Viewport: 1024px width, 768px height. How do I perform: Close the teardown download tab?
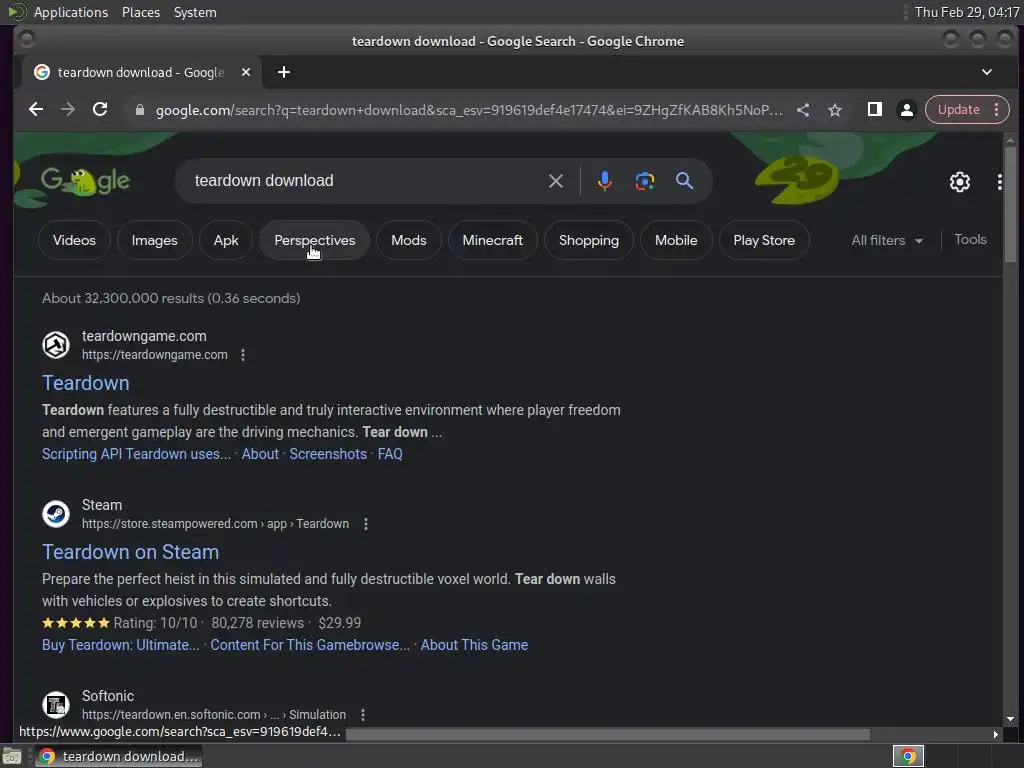[246, 72]
